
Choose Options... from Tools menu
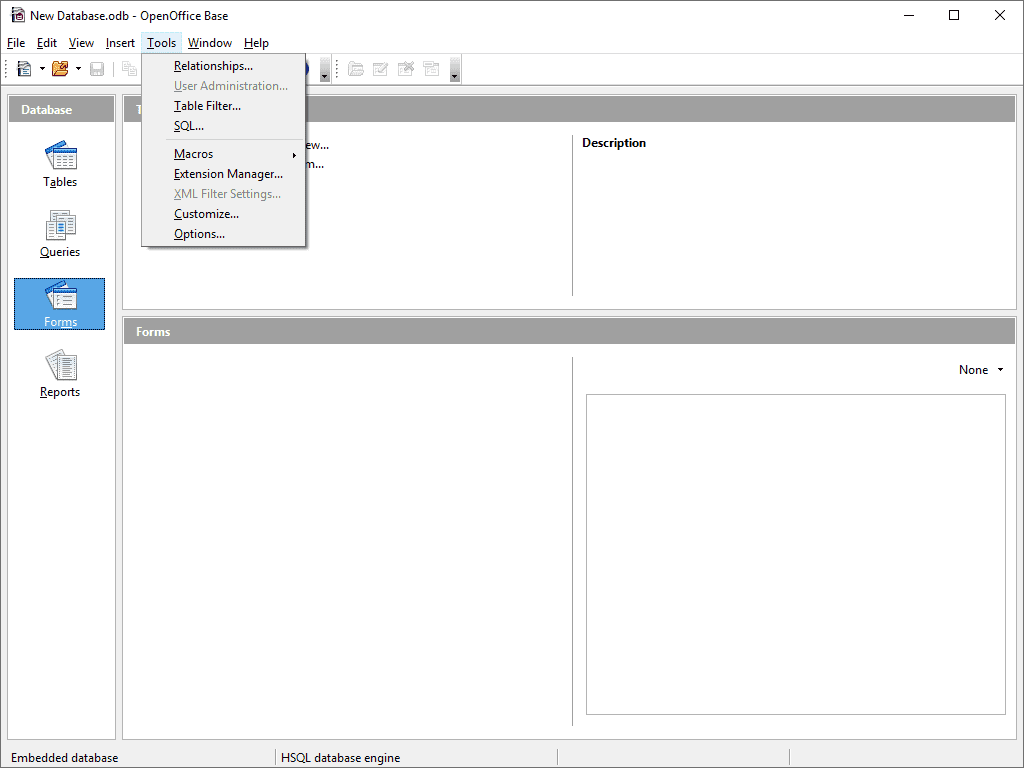tap(223, 234)
